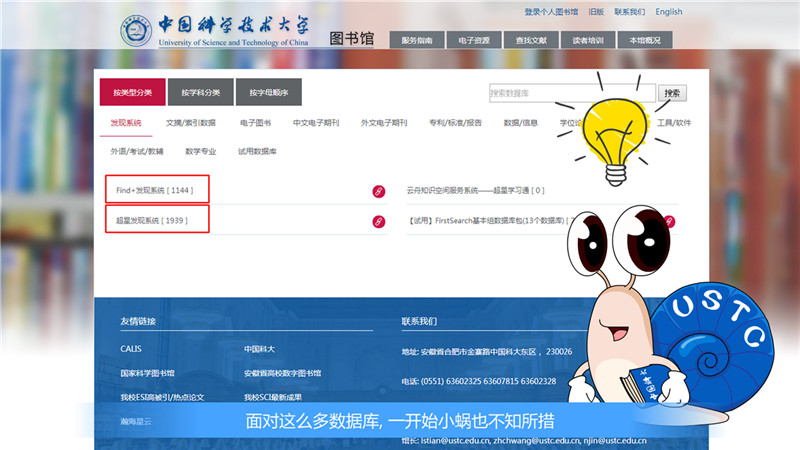Select the 发现系统 category
This screenshot has width=800, height=450.
click(x=126, y=123)
